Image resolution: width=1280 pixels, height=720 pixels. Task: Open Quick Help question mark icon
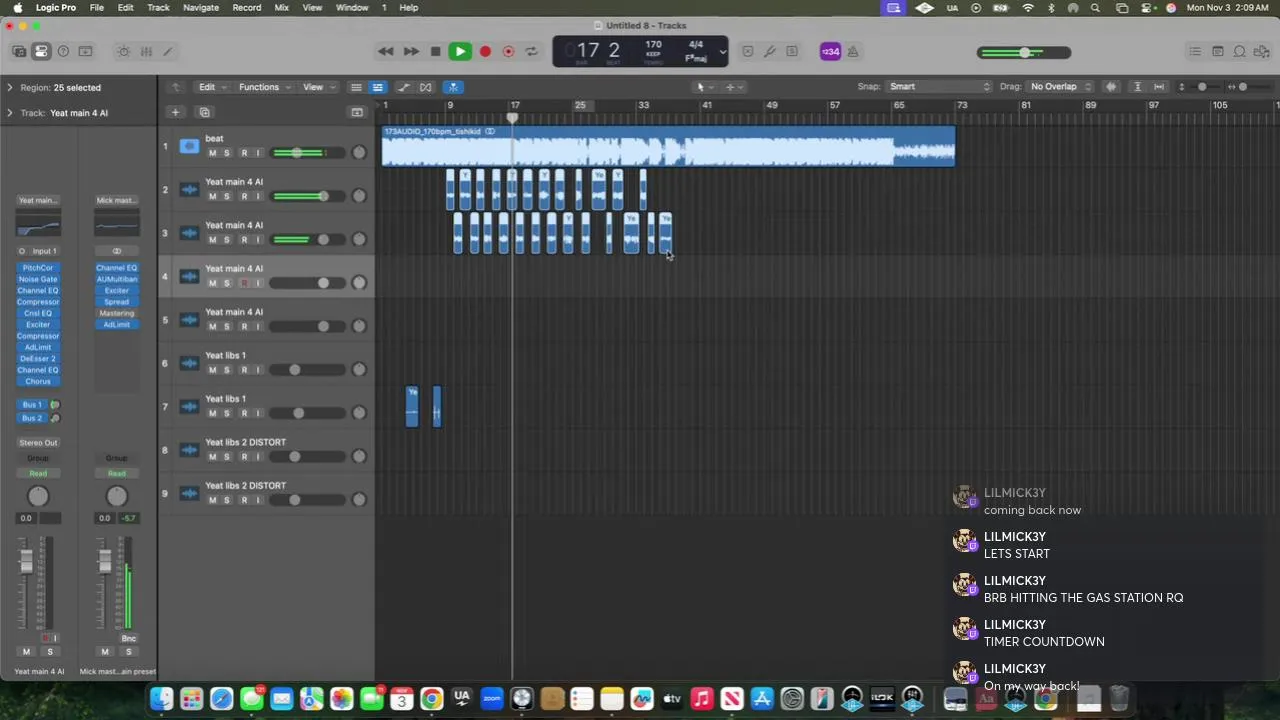pyautogui.click(x=63, y=51)
